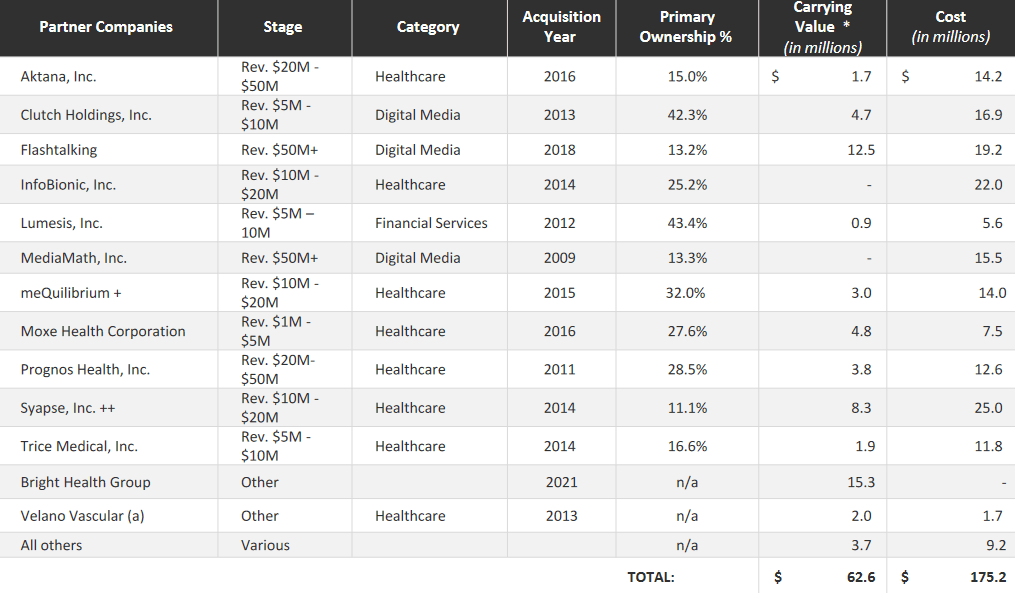Select the Prognos Health, Inc. cell
Viewport: 1015px width, 593px height.
pyautogui.click(x=85, y=369)
